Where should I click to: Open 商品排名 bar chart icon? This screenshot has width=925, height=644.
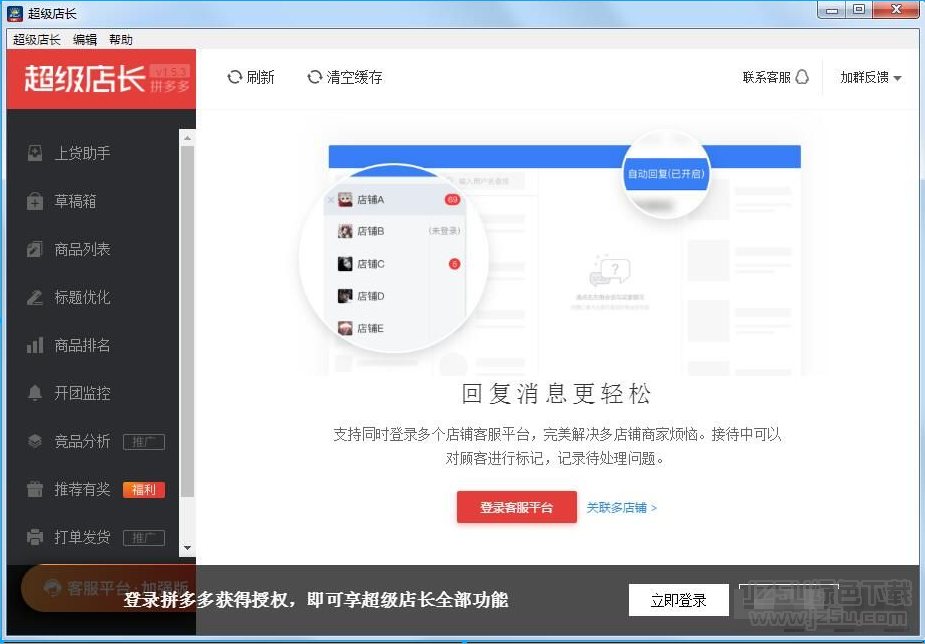pos(35,345)
